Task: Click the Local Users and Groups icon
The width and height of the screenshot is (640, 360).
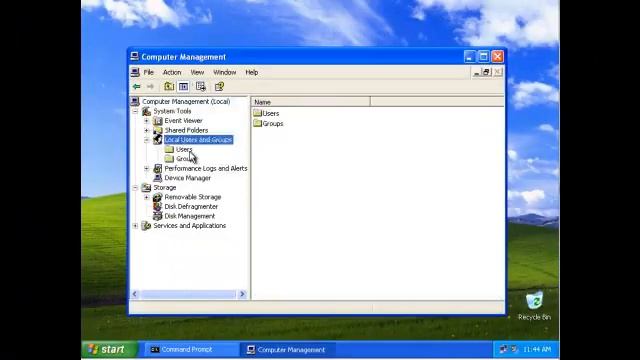Action: click(158, 140)
